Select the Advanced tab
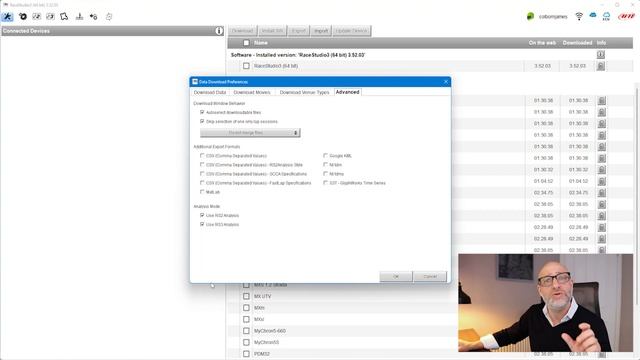Viewport: 640px width, 360px height. tap(348, 92)
